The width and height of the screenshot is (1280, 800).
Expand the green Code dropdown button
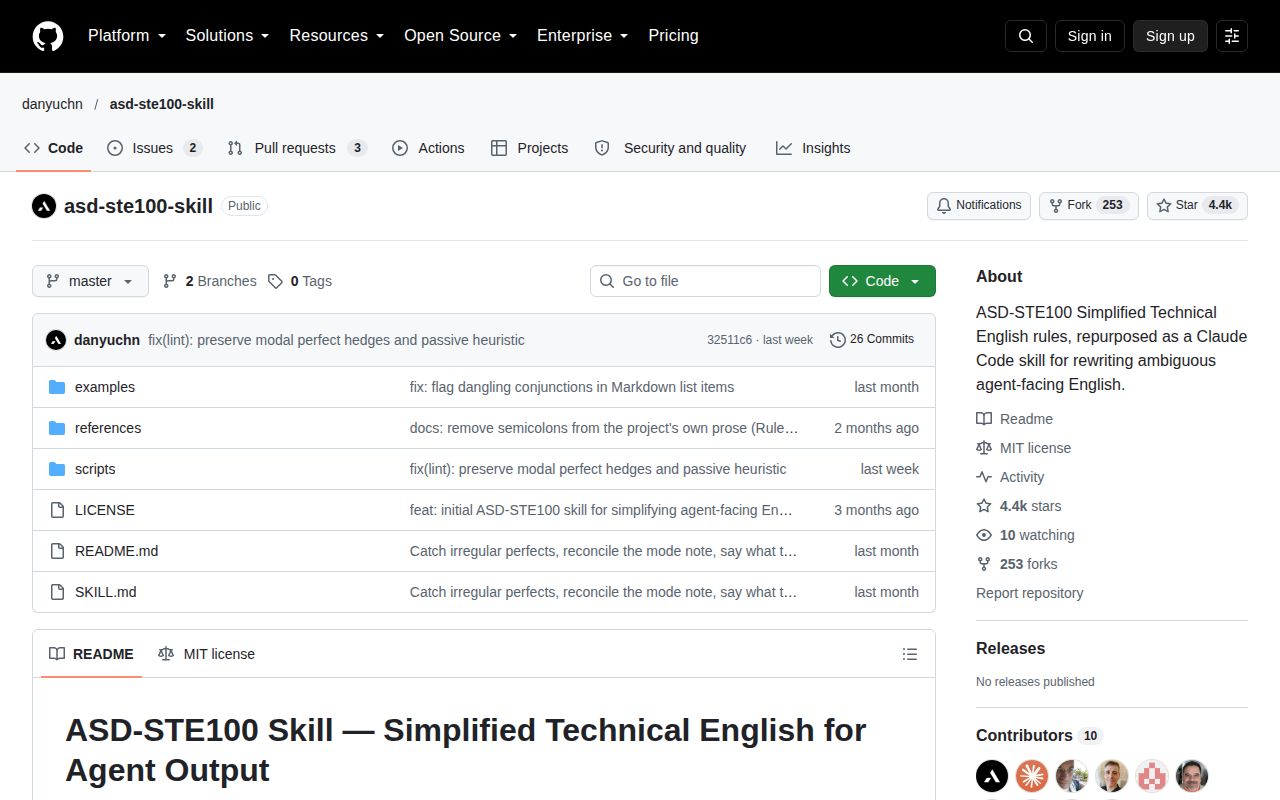882,281
